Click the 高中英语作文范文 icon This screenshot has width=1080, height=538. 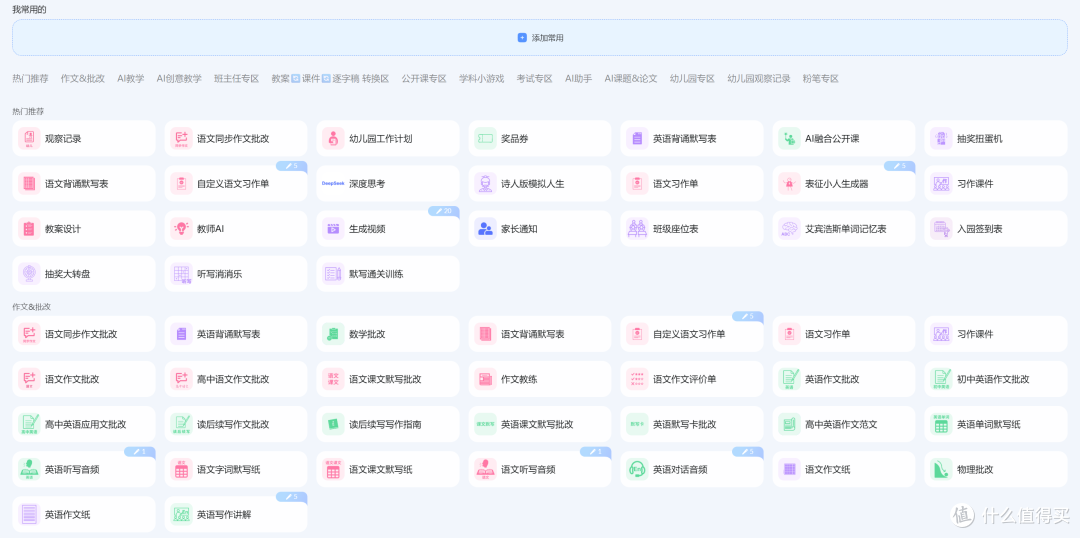click(789, 424)
